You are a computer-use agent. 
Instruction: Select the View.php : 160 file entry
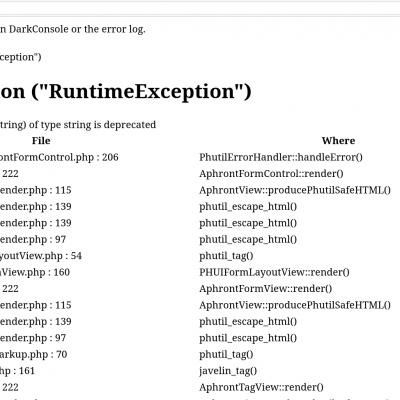[x=35, y=272]
